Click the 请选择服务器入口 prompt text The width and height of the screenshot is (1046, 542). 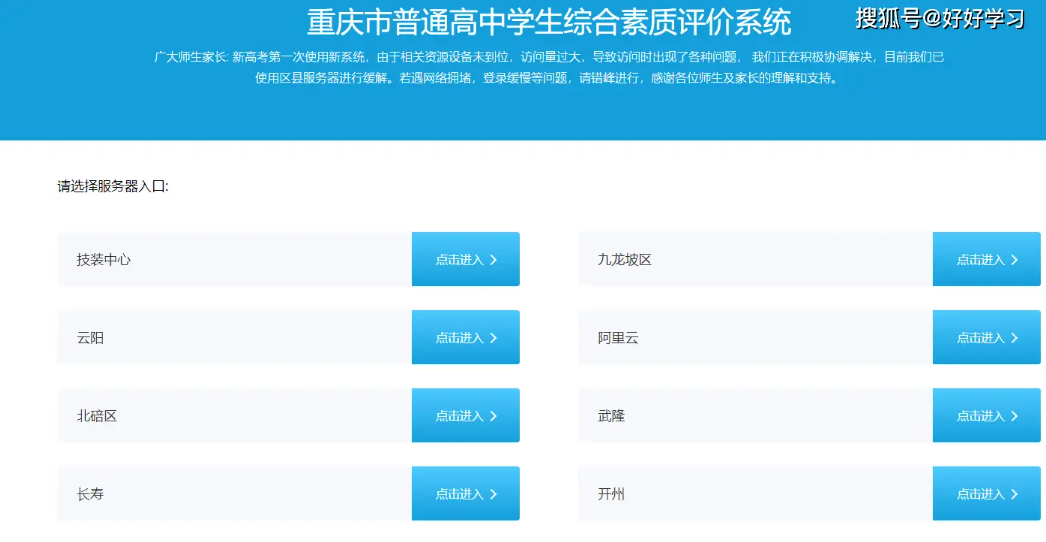click(113, 187)
